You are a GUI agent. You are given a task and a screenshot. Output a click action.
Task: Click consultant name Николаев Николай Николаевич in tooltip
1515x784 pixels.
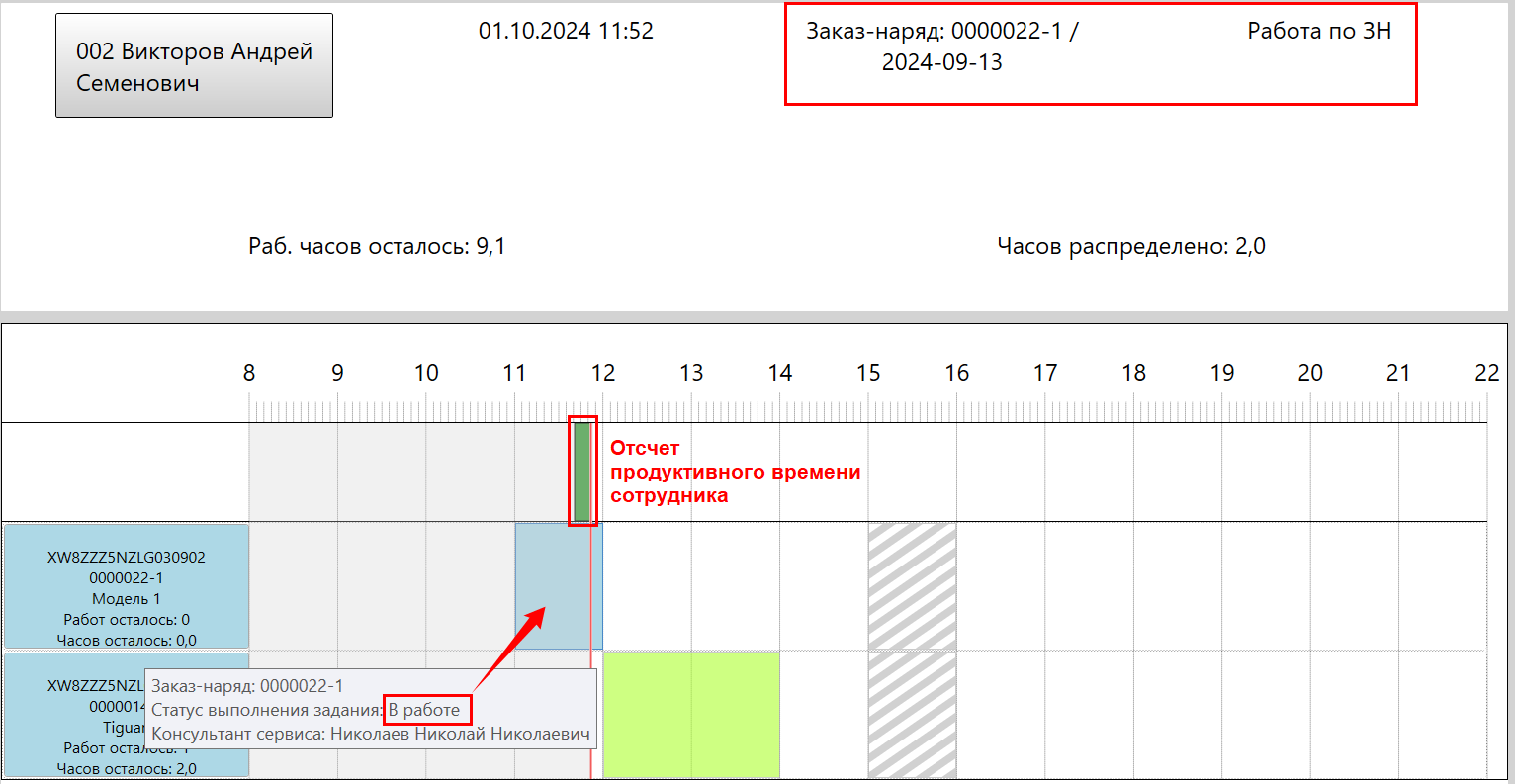(x=460, y=734)
